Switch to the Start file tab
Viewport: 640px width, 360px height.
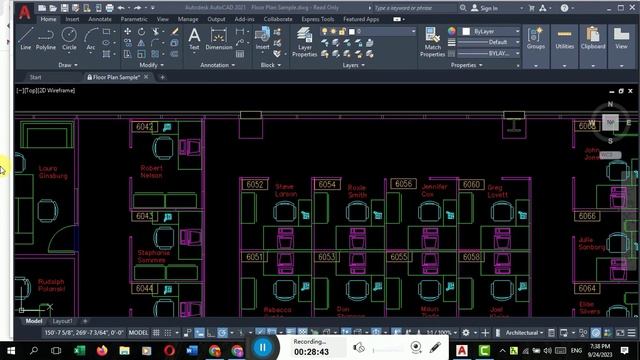[36, 77]
